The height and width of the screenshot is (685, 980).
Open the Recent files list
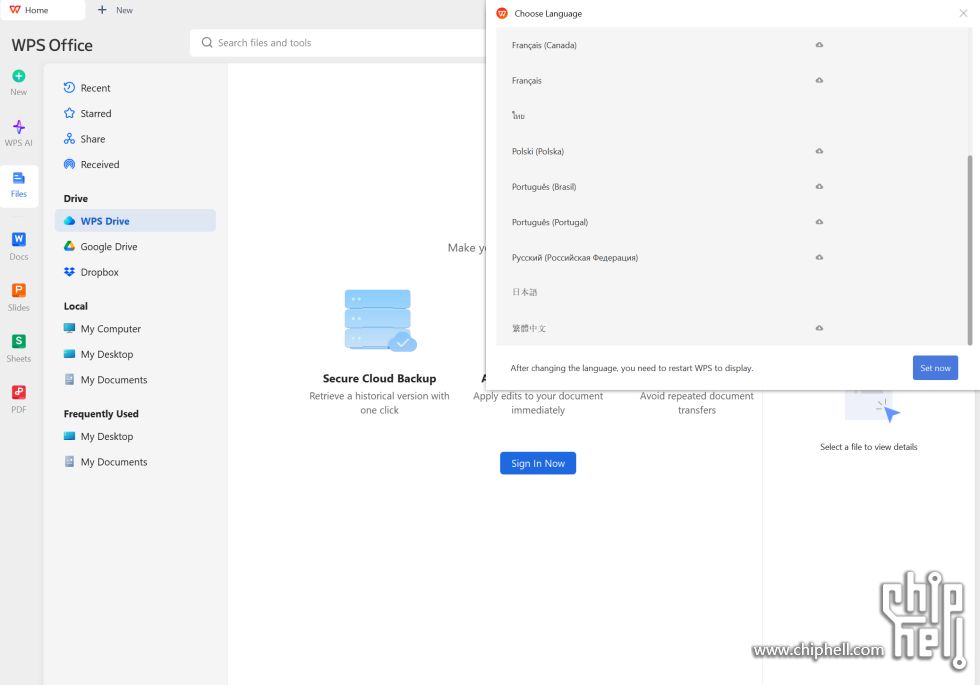[87, 88]
